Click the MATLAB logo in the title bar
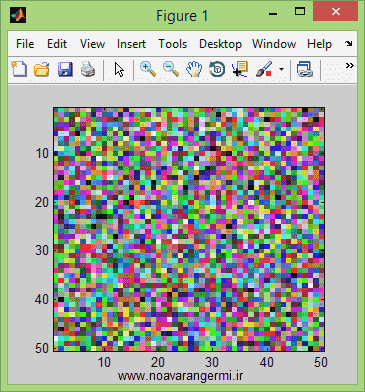 pos(18,15)
